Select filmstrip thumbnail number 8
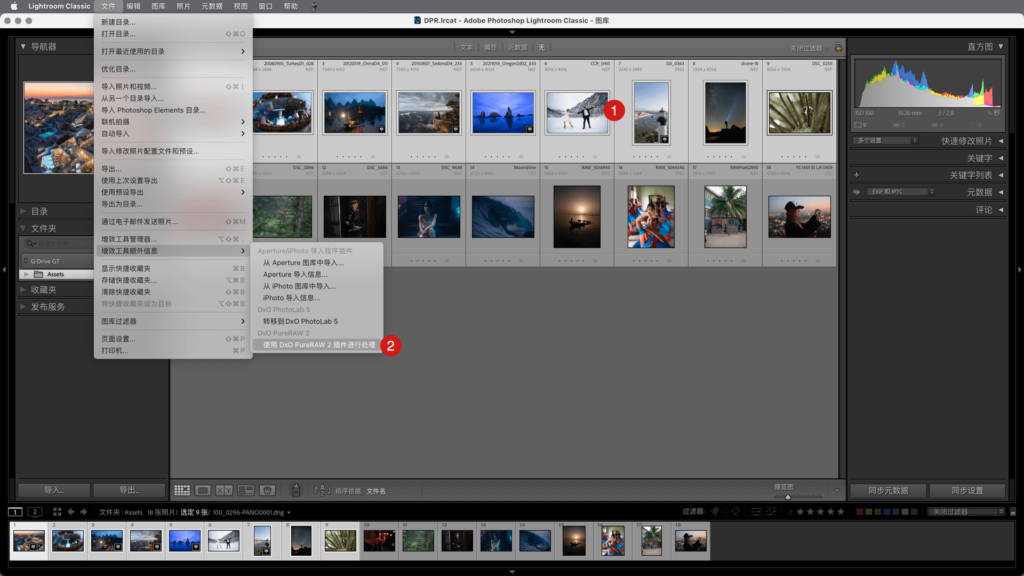This screenshot has height=576, width=1024. (301, 541)
